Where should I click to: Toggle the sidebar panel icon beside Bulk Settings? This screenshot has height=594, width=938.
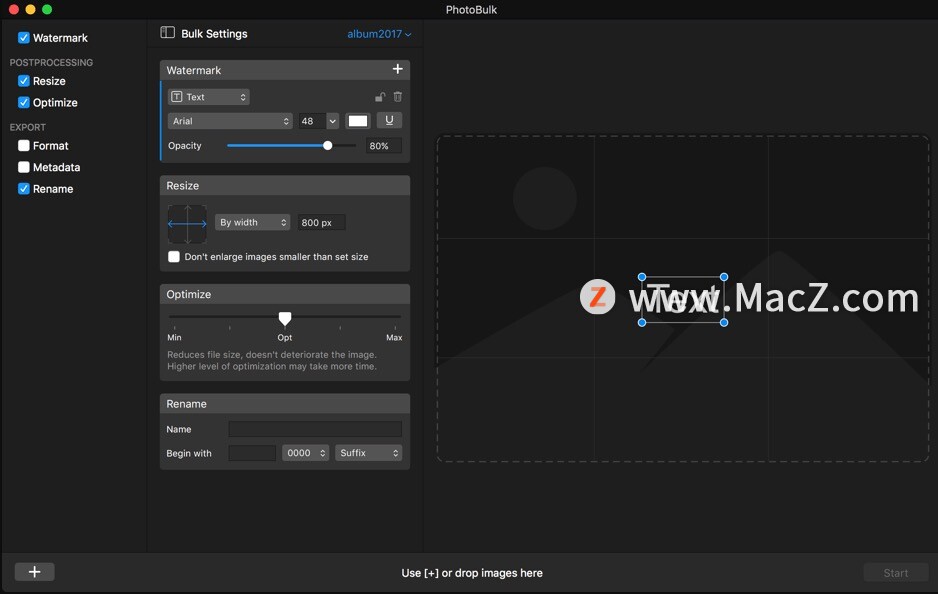coord(168,33)
